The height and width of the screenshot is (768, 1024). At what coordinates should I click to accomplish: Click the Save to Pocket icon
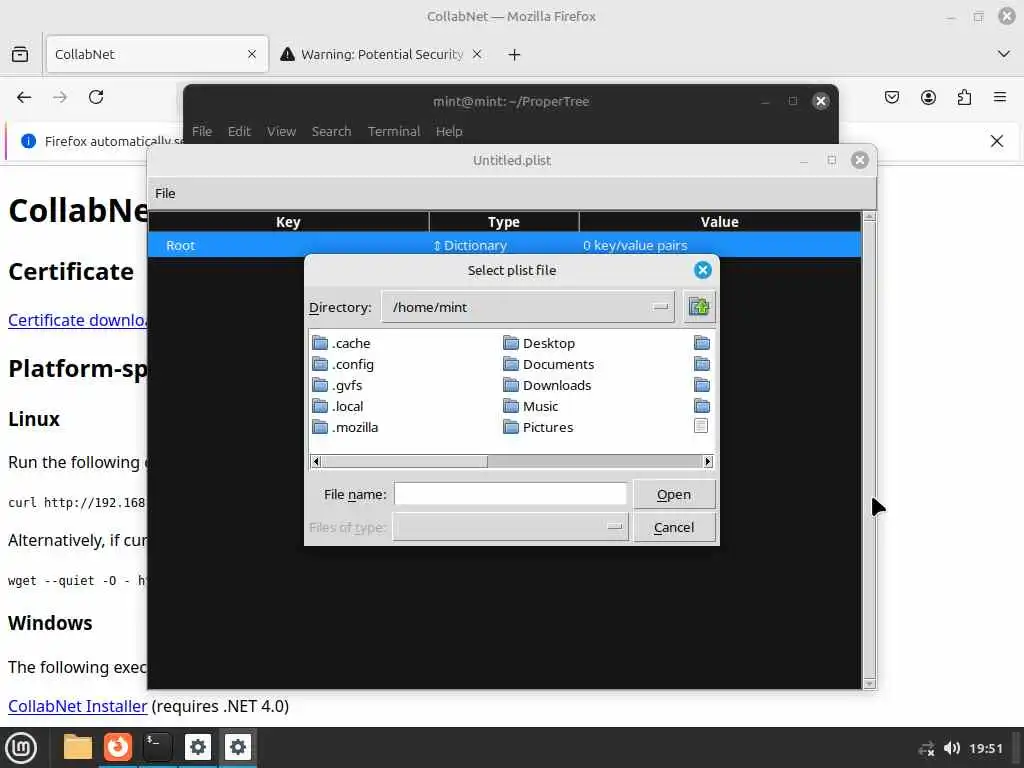[892, 97]
